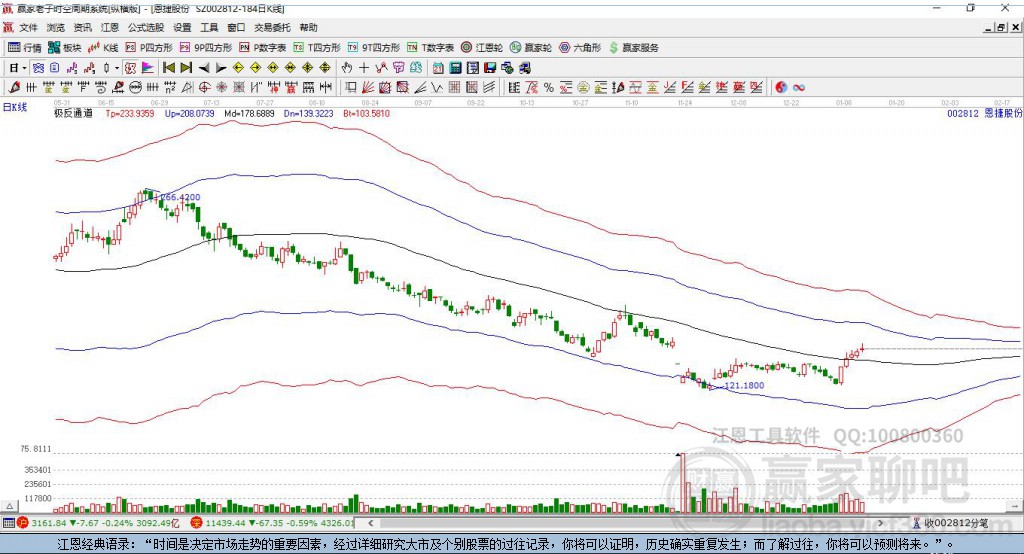Click the Tp=233.9359 value

(x=130, y=114)
